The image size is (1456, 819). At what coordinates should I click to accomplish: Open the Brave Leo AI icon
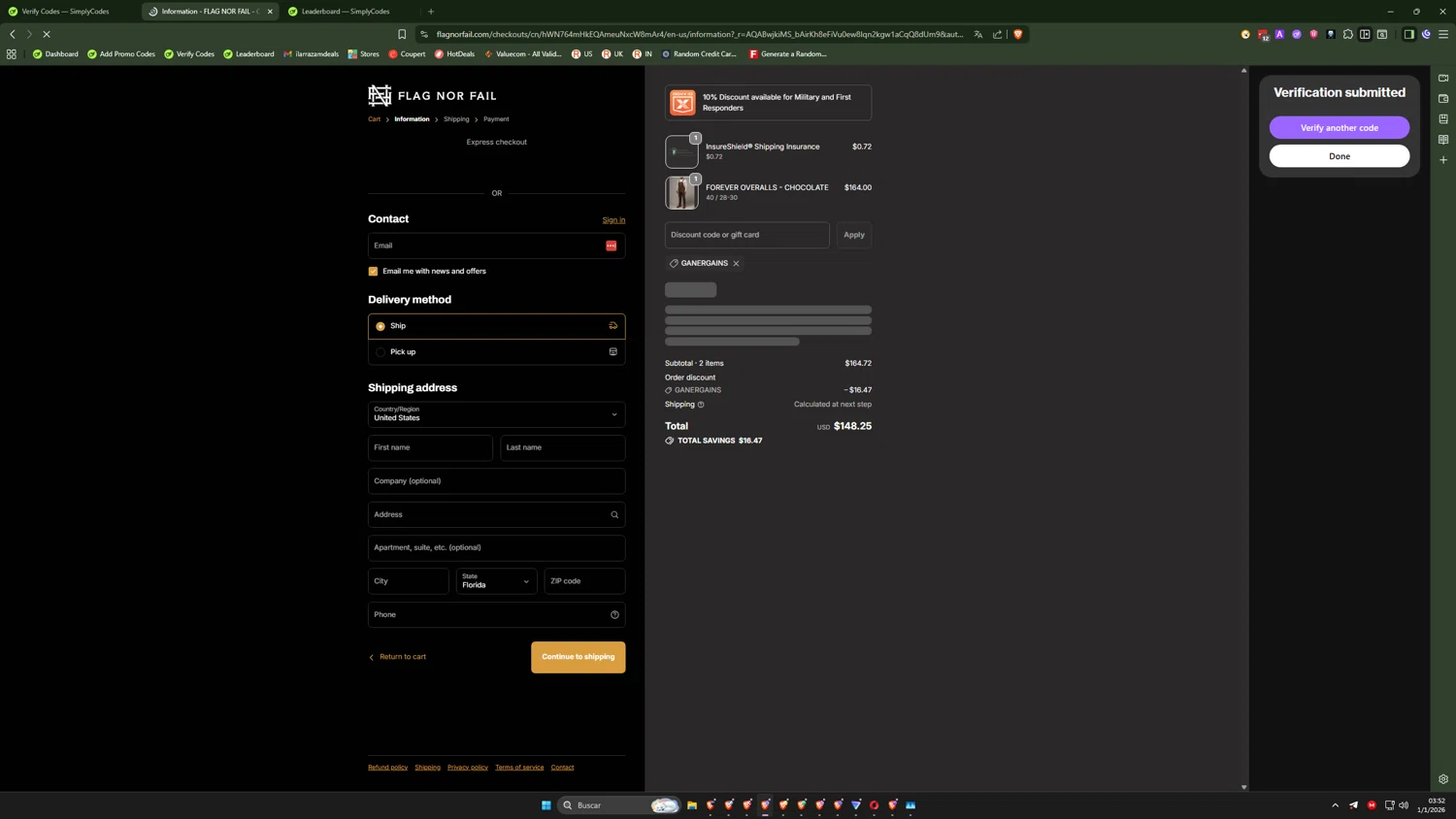1426,34
